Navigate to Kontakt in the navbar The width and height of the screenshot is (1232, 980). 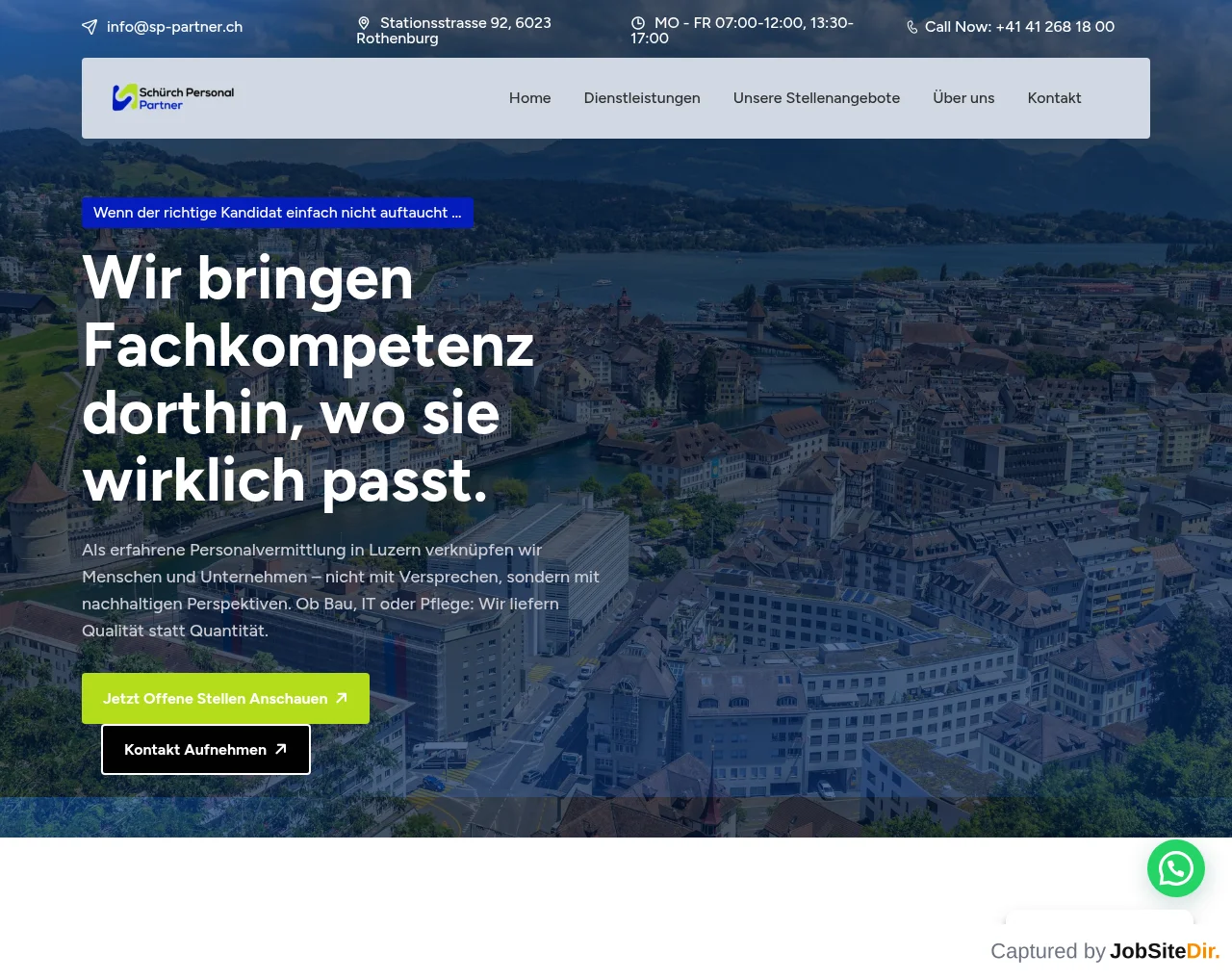[x=1054, y=98]
